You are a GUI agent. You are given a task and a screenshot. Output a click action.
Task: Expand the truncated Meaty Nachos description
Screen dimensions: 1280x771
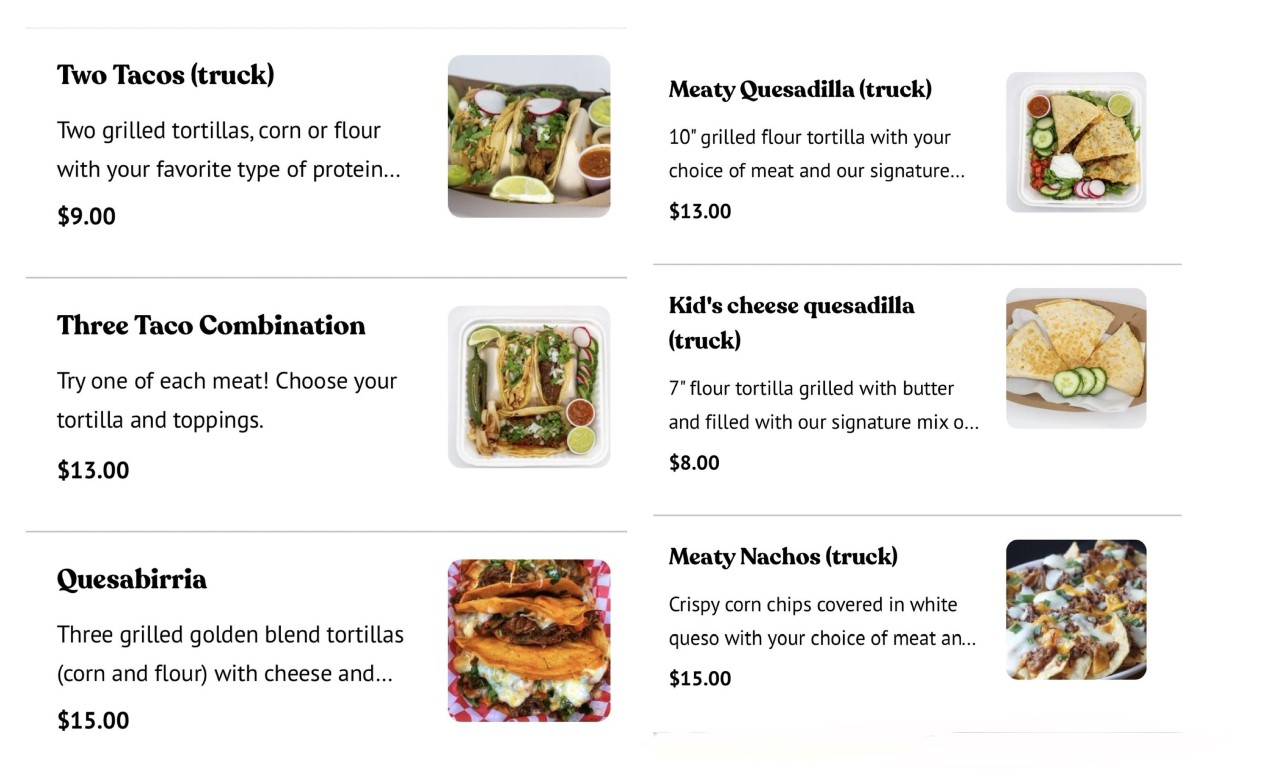tap(823, 621)
